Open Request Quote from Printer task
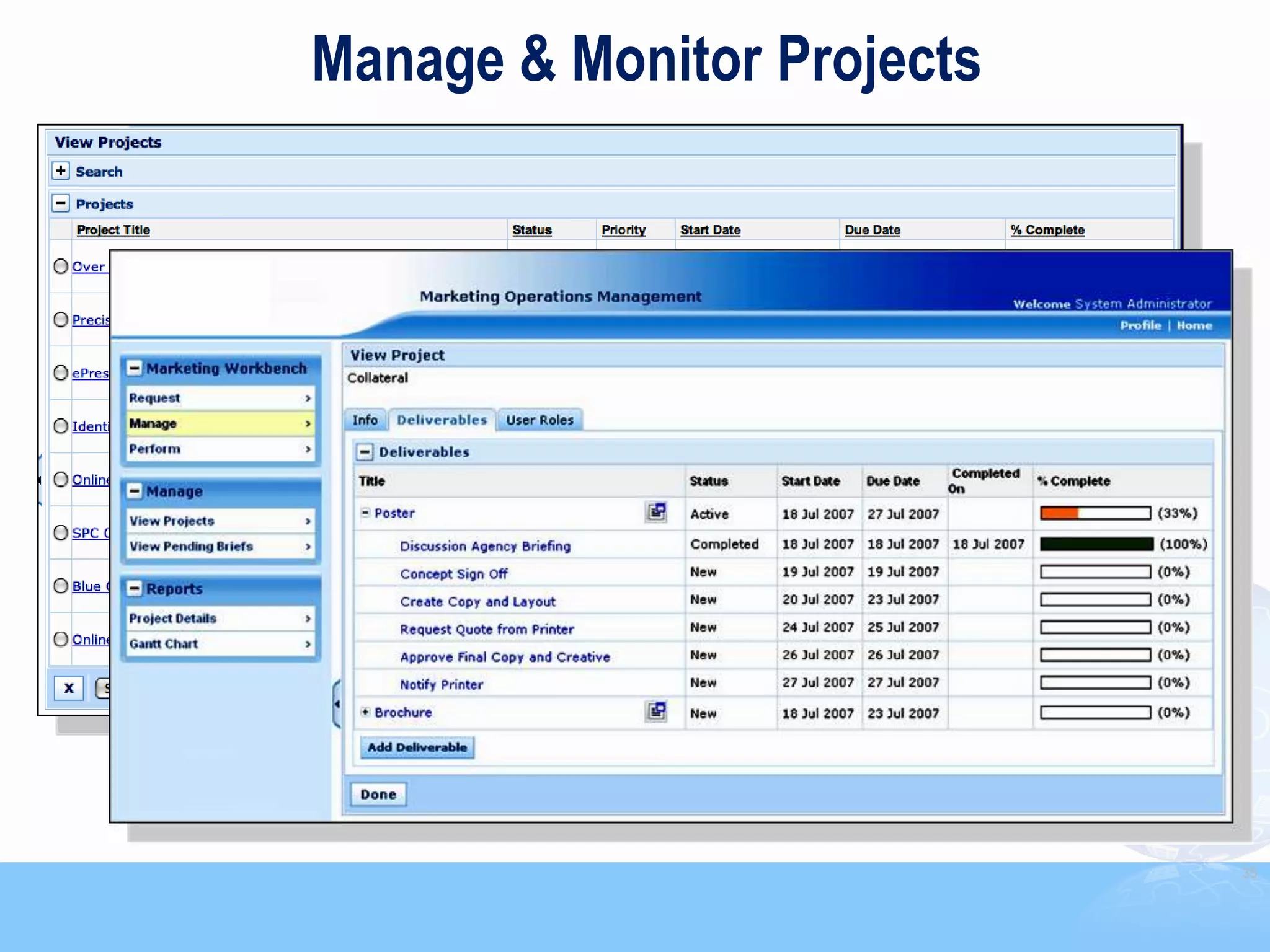The image size is (1270, 952). tap(487, 630)
